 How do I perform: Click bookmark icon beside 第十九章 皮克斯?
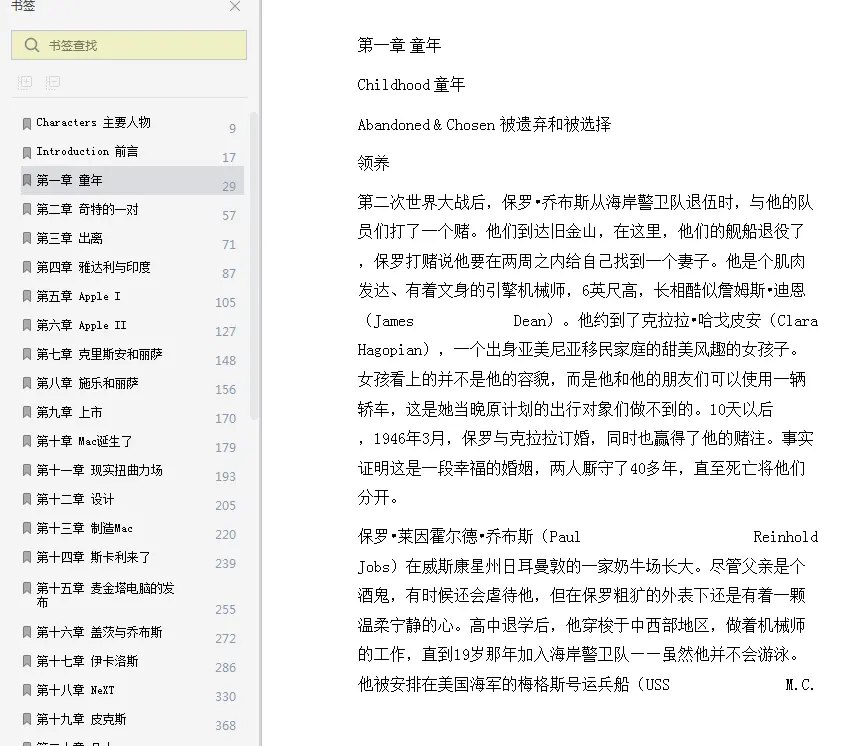(27, 719)
